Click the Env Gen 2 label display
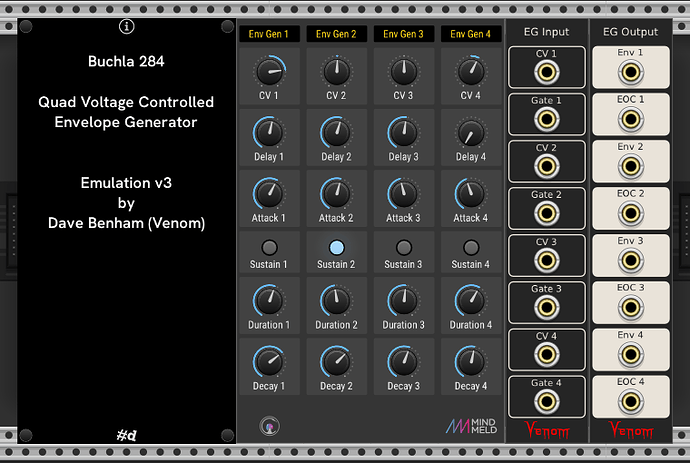The width and height of the screenshot is (690, 463). pyautogui.click(x=336, y=34)
